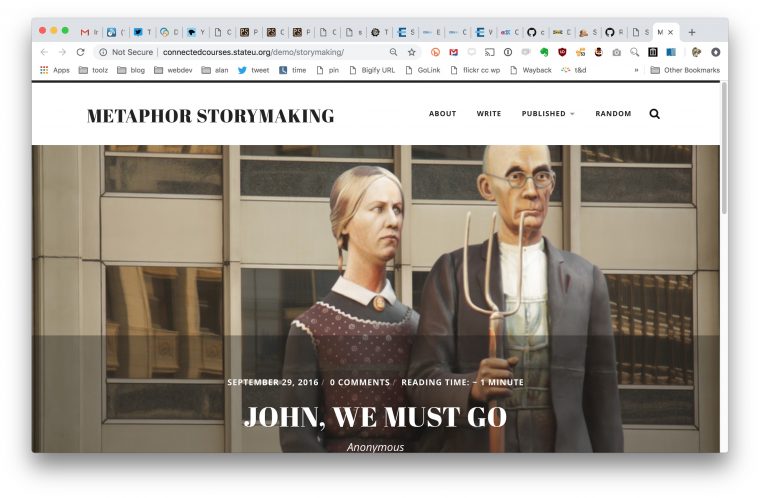This screenshot has width=760, height=498.
Task: Open the alan bookmarks folder
Action: coord(215,70)
